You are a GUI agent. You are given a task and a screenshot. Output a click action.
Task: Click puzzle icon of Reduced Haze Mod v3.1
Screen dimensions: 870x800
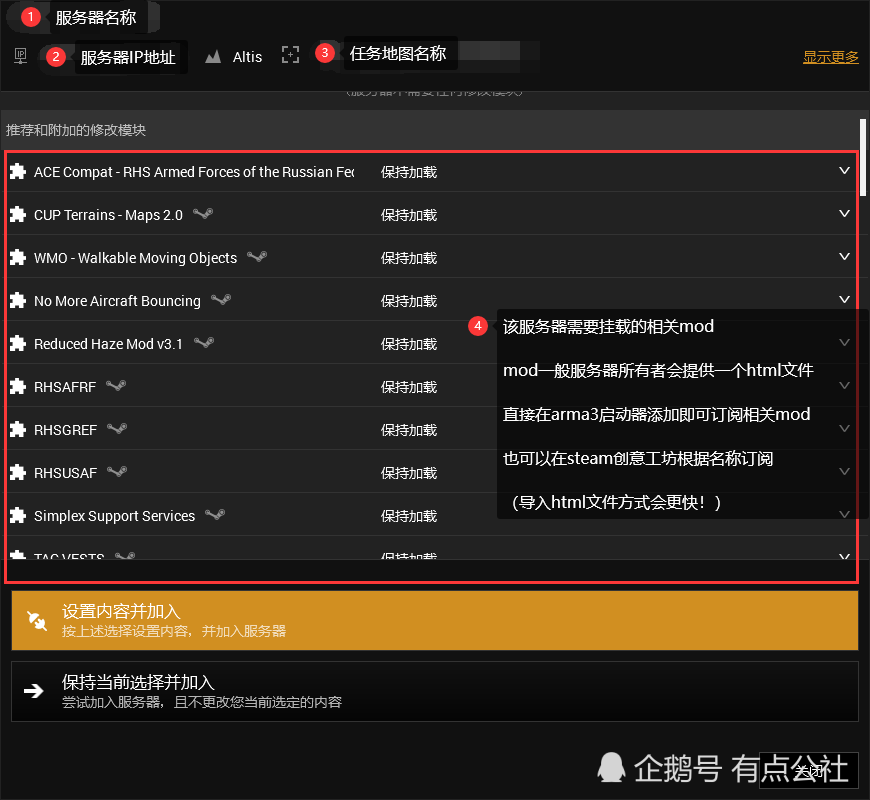[18, 343]
